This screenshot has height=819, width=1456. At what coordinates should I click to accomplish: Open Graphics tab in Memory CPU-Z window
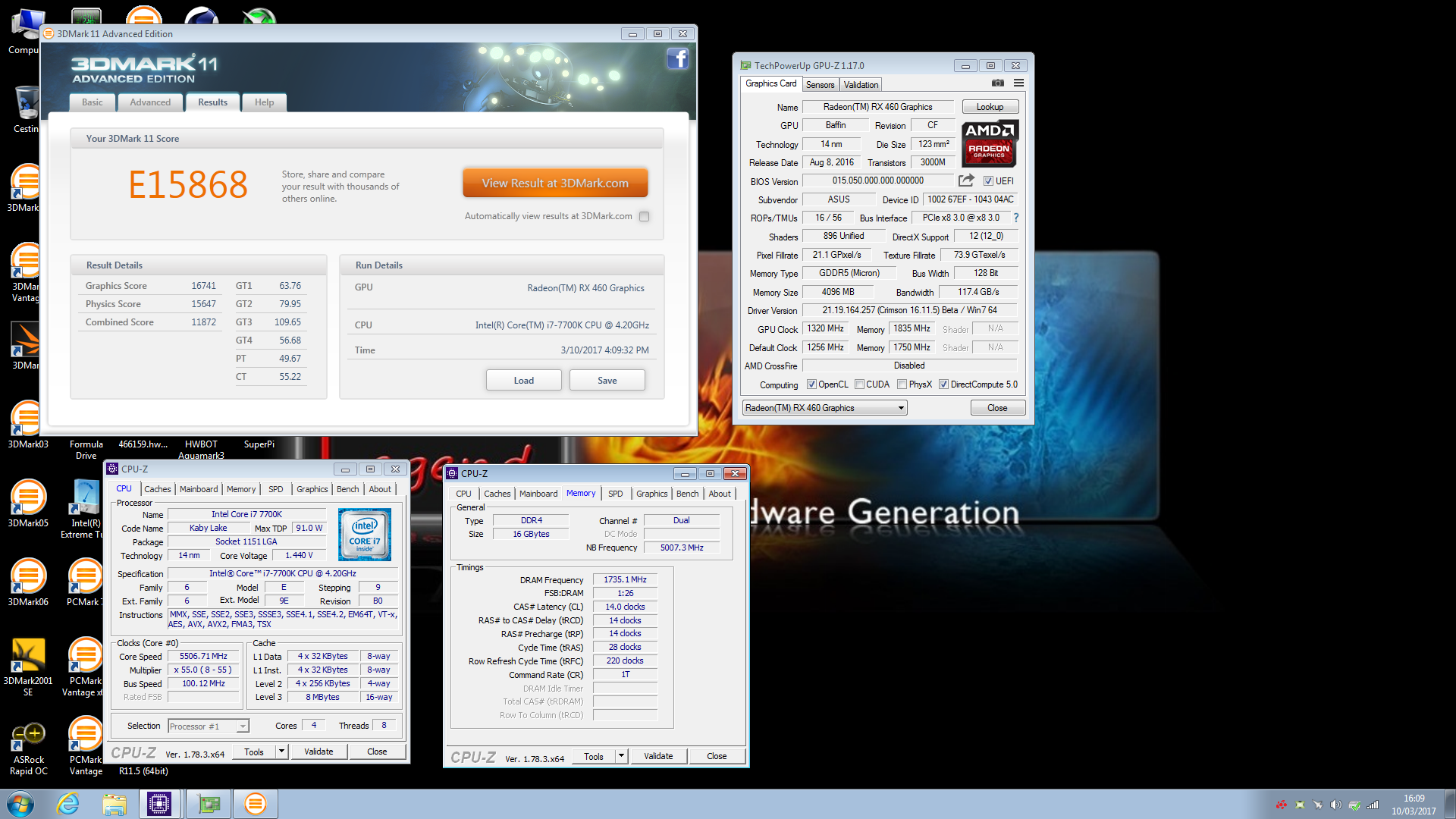[x=652, y=494]
